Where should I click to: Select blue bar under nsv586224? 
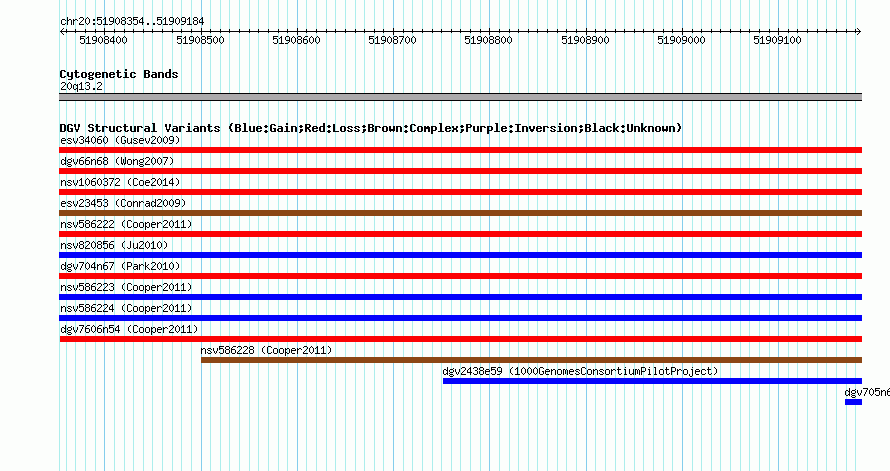click(x=460, y=318)
